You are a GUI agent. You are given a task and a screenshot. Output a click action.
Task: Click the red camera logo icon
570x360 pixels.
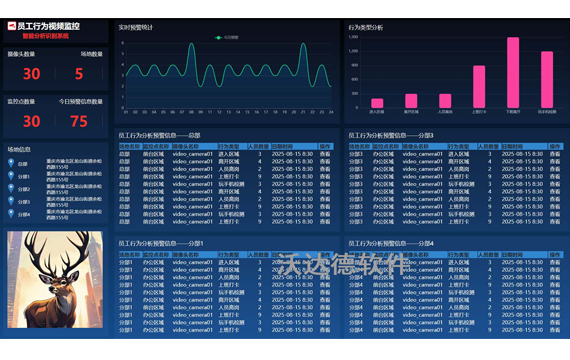coord(12,26)
